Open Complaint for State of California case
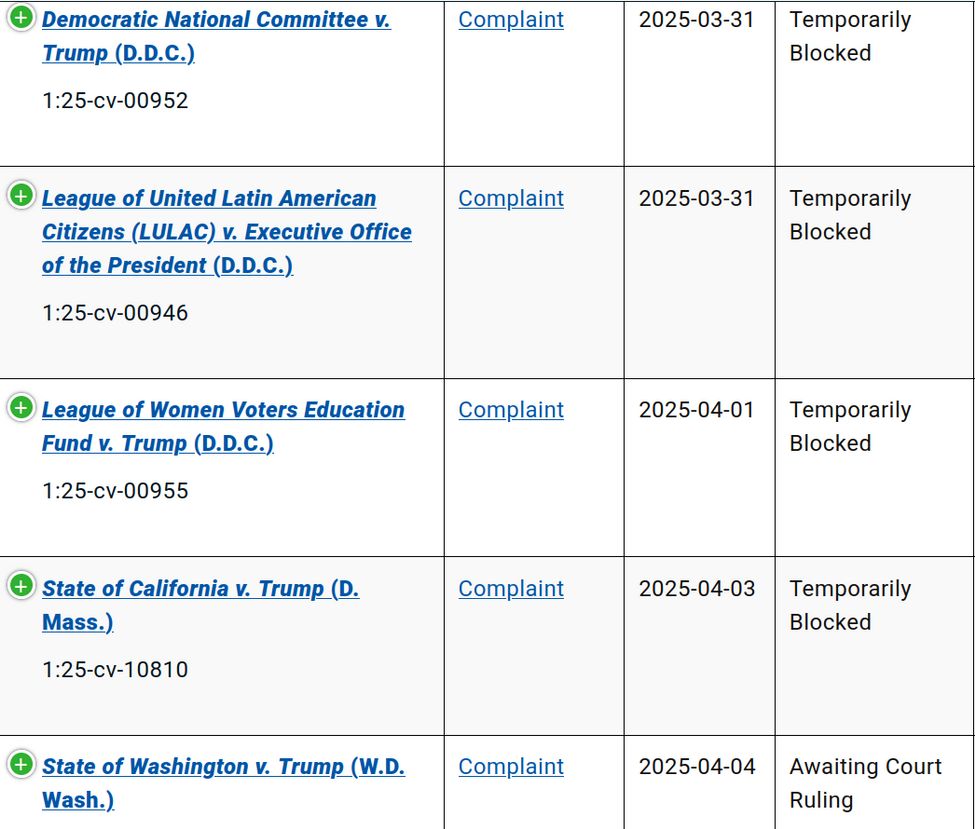The height and width of the screenshot is (829, 975). (511, 589)
